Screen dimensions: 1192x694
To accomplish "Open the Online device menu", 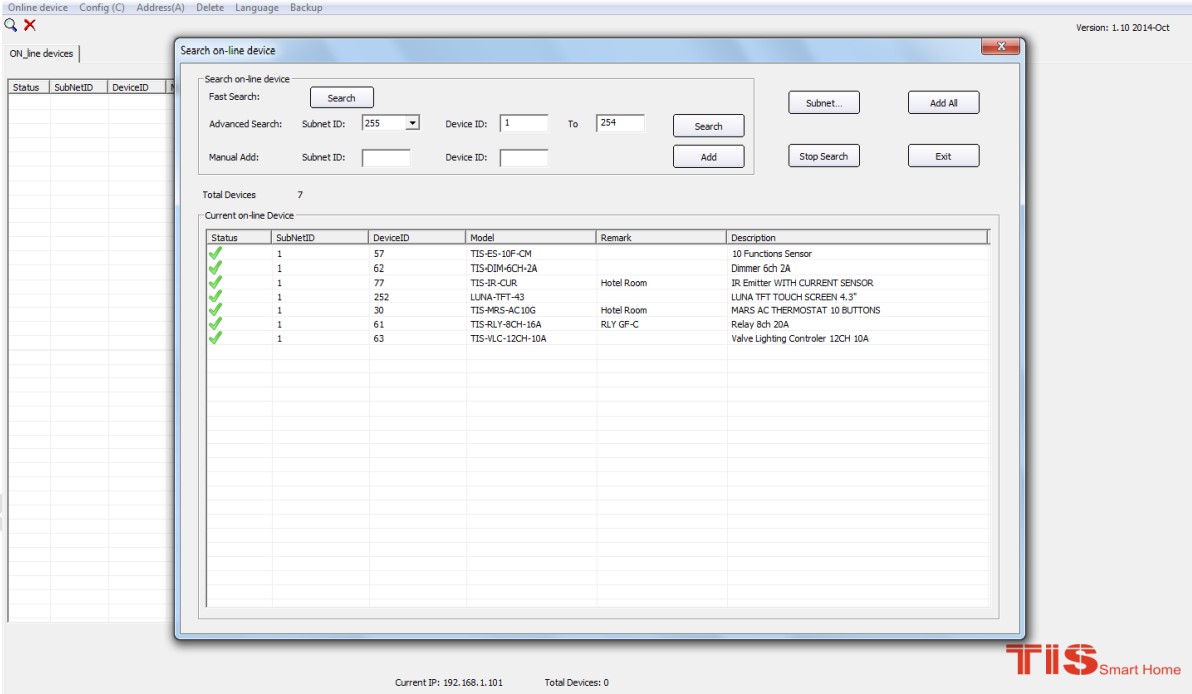I will point(38,7).
